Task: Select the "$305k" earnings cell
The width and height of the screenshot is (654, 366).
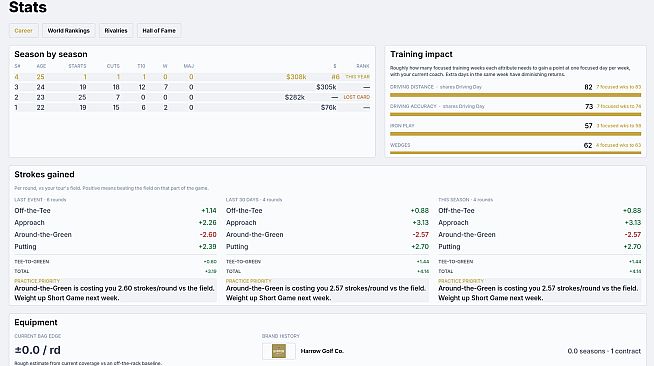Action: coord(326,87)
